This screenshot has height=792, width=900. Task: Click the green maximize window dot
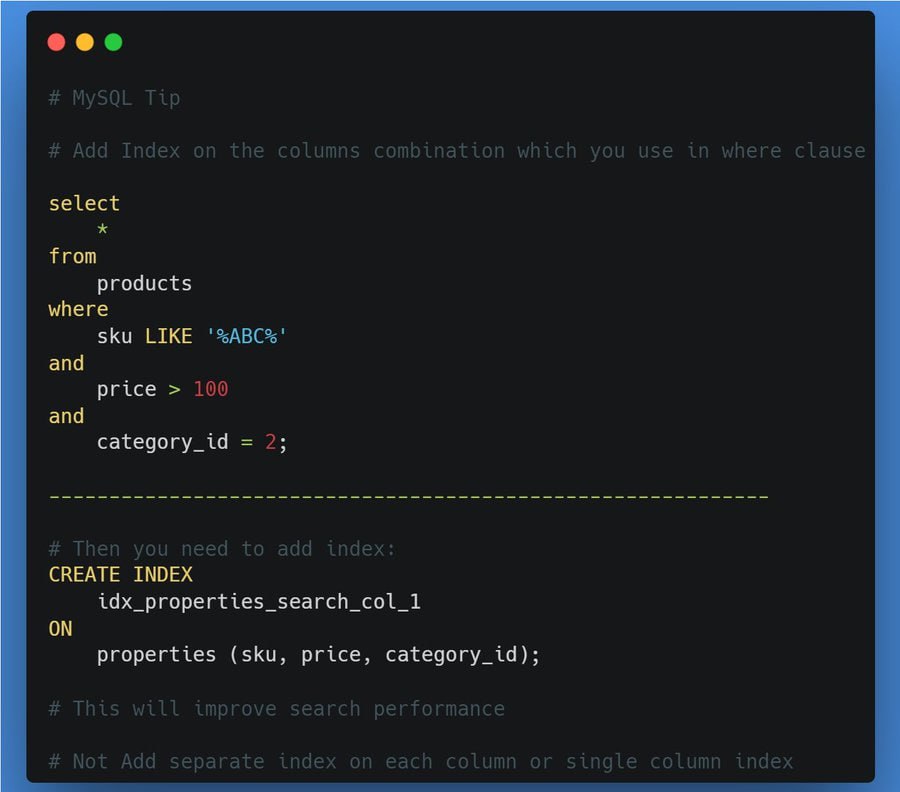click(114, 42)
